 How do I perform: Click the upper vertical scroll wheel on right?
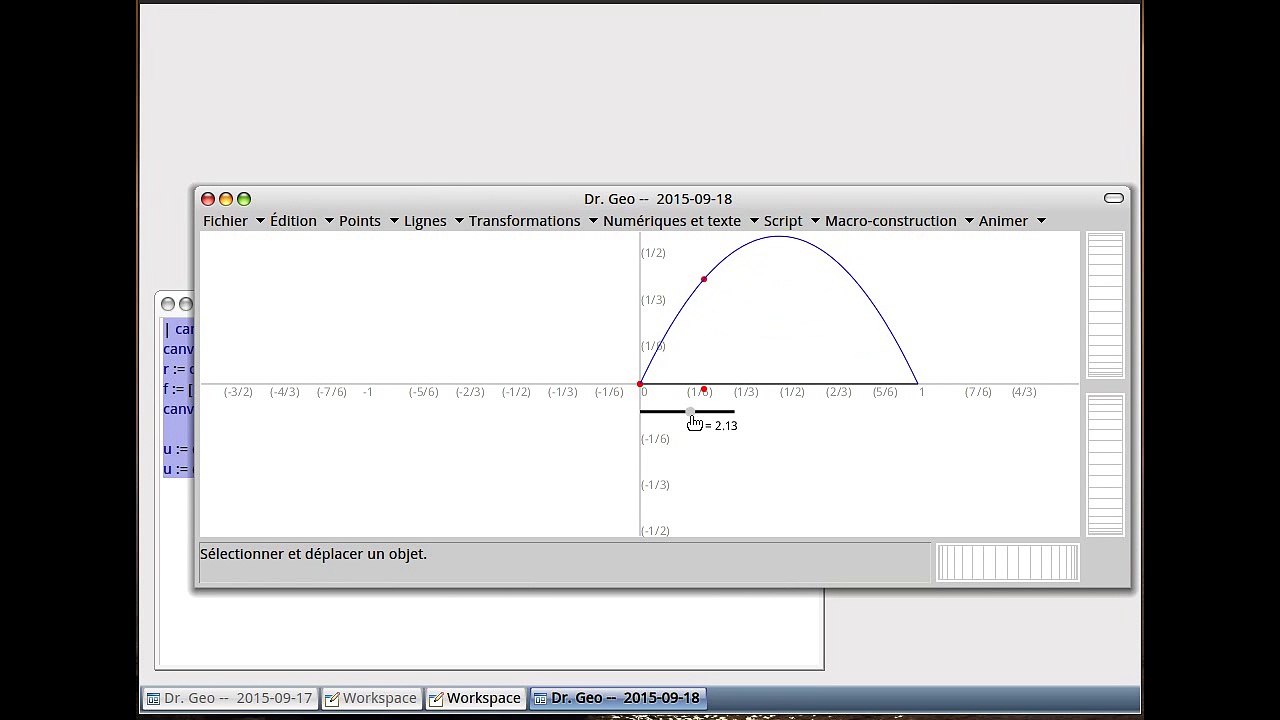[1105, 306]
